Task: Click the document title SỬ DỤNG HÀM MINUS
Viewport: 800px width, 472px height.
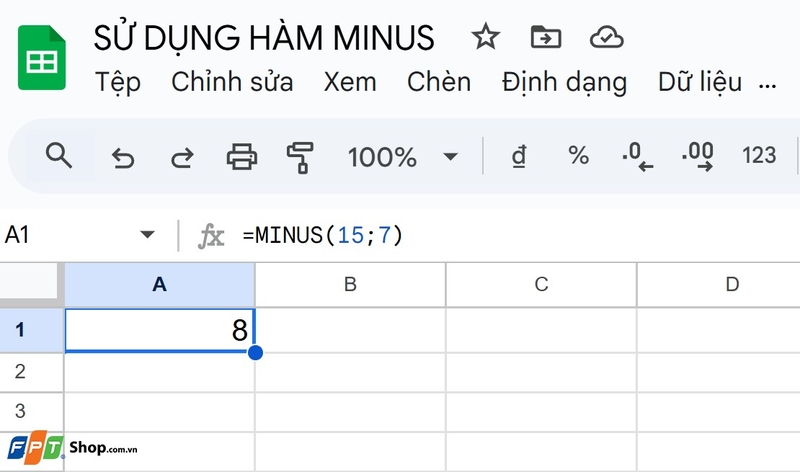Action: (264, 36)
